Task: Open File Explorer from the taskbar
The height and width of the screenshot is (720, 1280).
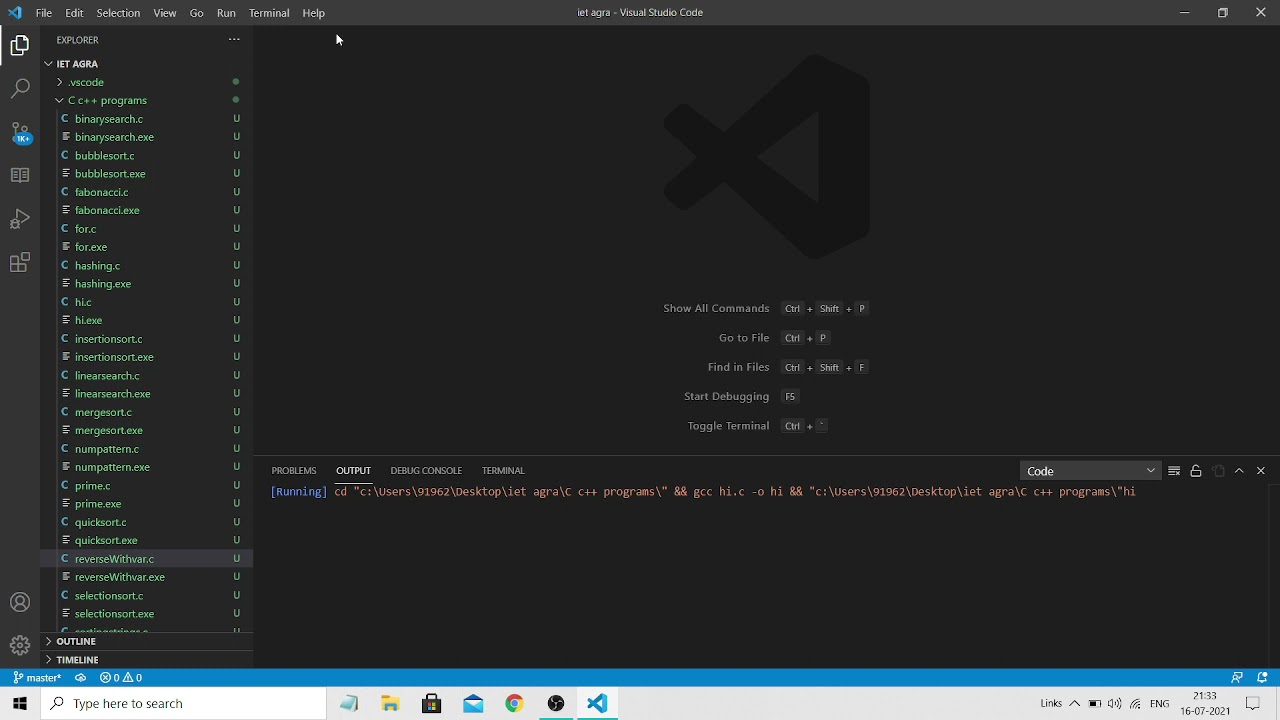Action: coord(390,704)
